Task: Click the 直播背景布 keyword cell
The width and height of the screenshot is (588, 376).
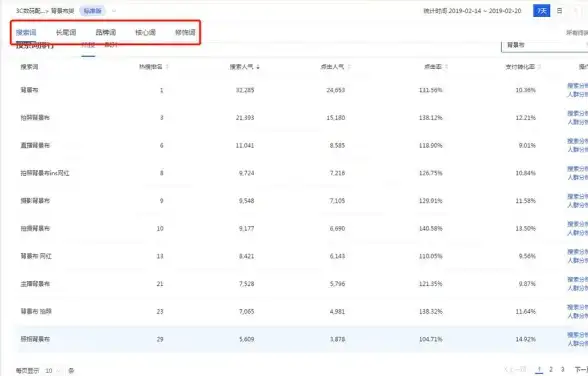Action: click(35, 145)
